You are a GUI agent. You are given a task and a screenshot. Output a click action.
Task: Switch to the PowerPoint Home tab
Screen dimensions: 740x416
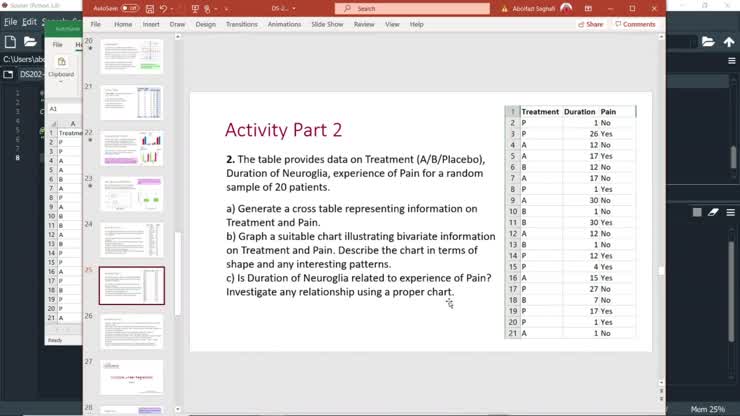point(123,24)
